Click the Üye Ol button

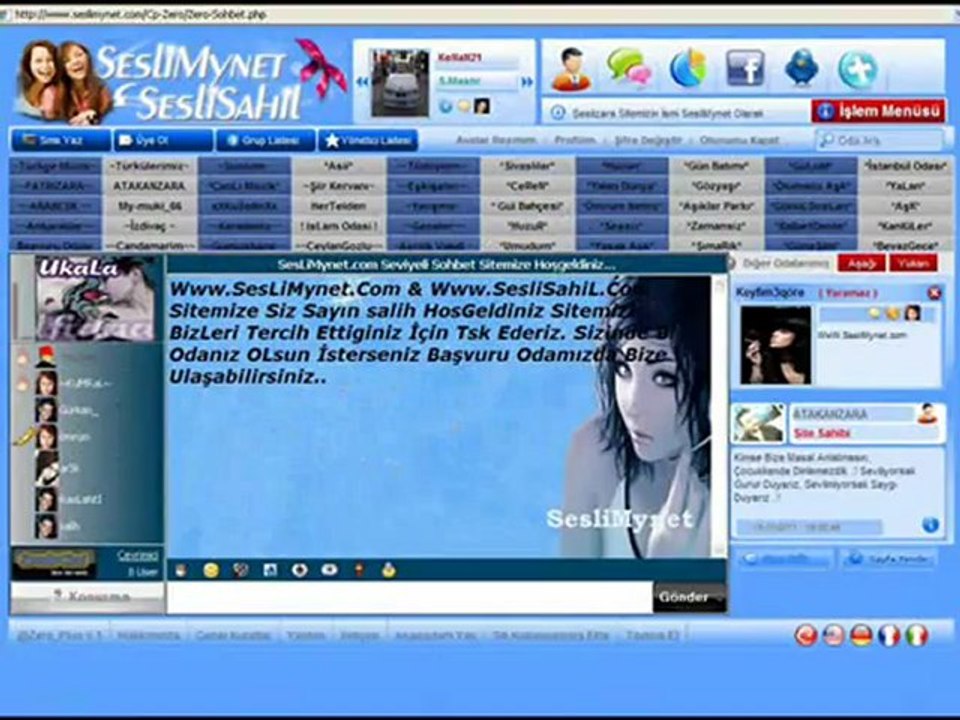[x=163, y=140]
